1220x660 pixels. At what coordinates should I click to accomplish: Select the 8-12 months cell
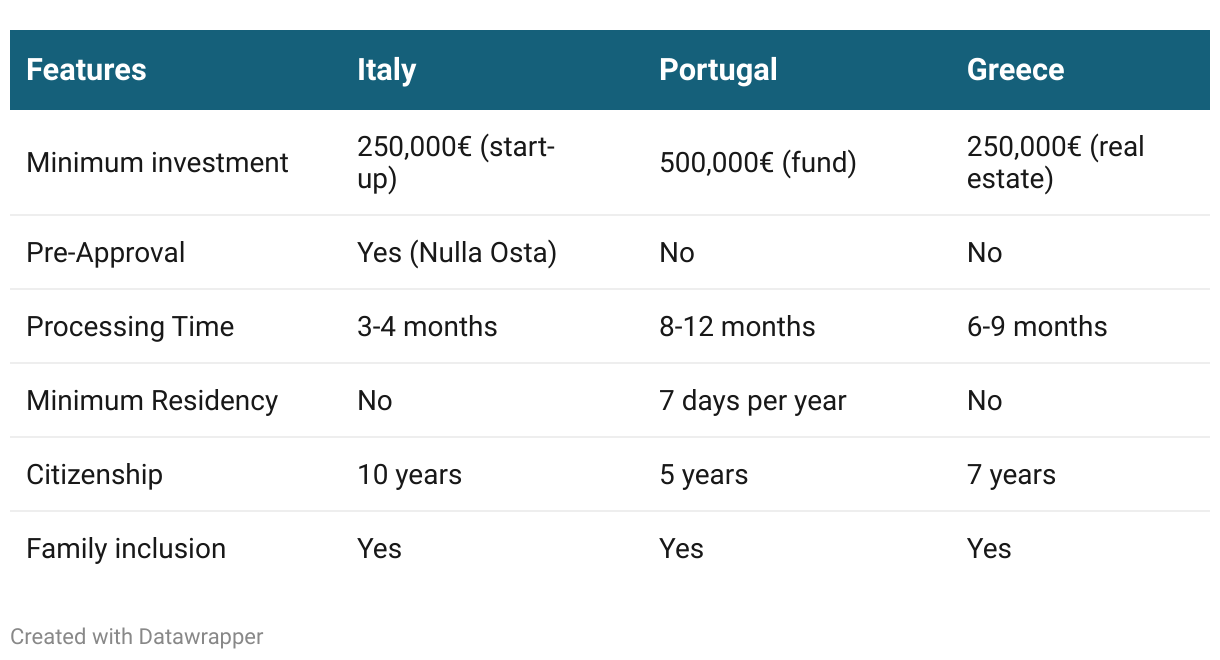(x=737, y=327)
